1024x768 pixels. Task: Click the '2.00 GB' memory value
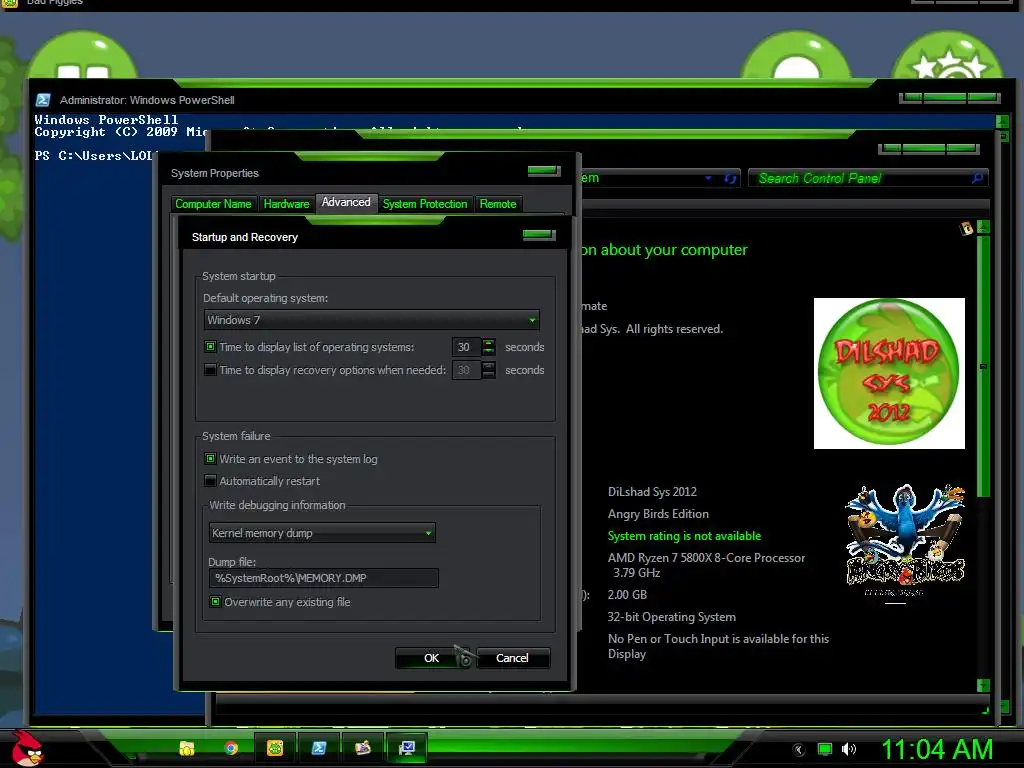tap(627, 595)
